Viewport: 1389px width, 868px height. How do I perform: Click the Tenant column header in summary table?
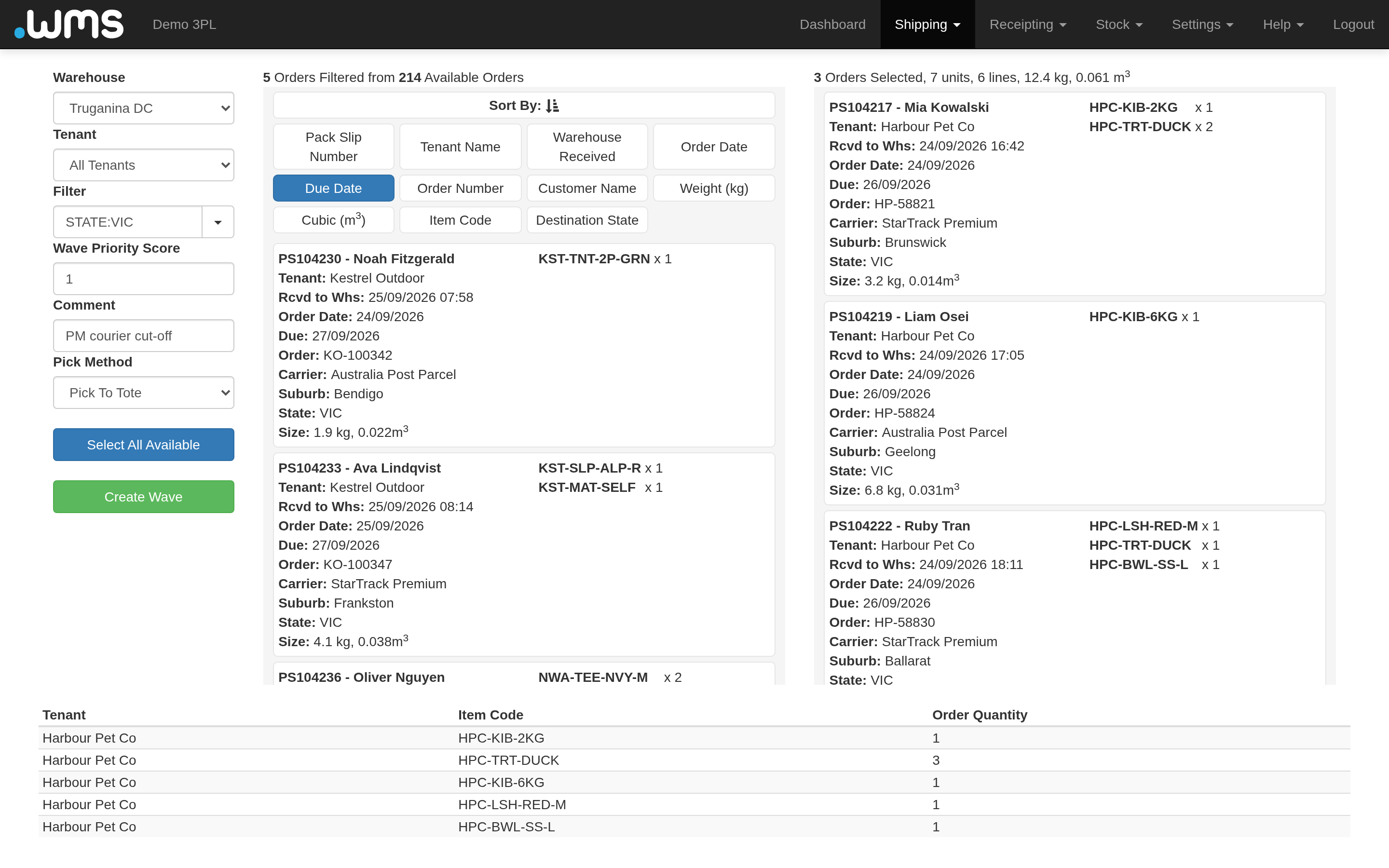coord(64,715)
